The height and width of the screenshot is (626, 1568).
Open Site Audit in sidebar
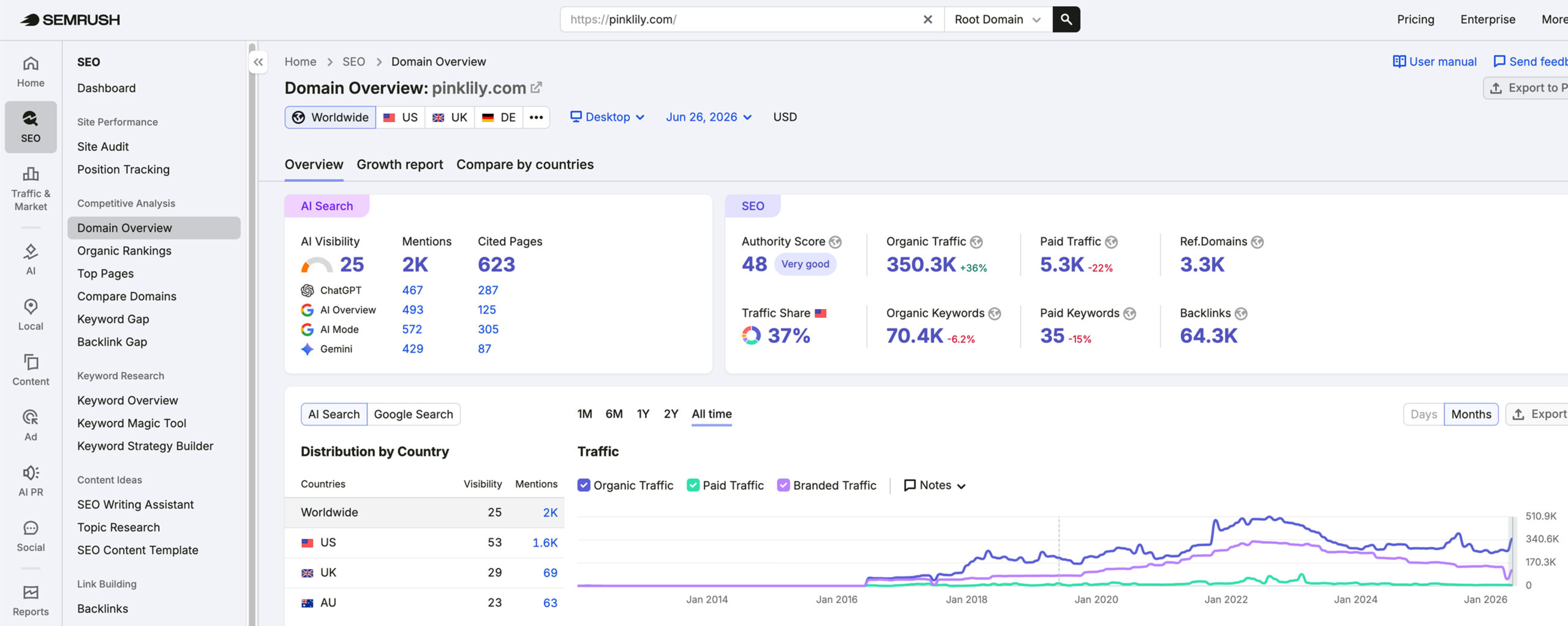(x=103, y=146)
